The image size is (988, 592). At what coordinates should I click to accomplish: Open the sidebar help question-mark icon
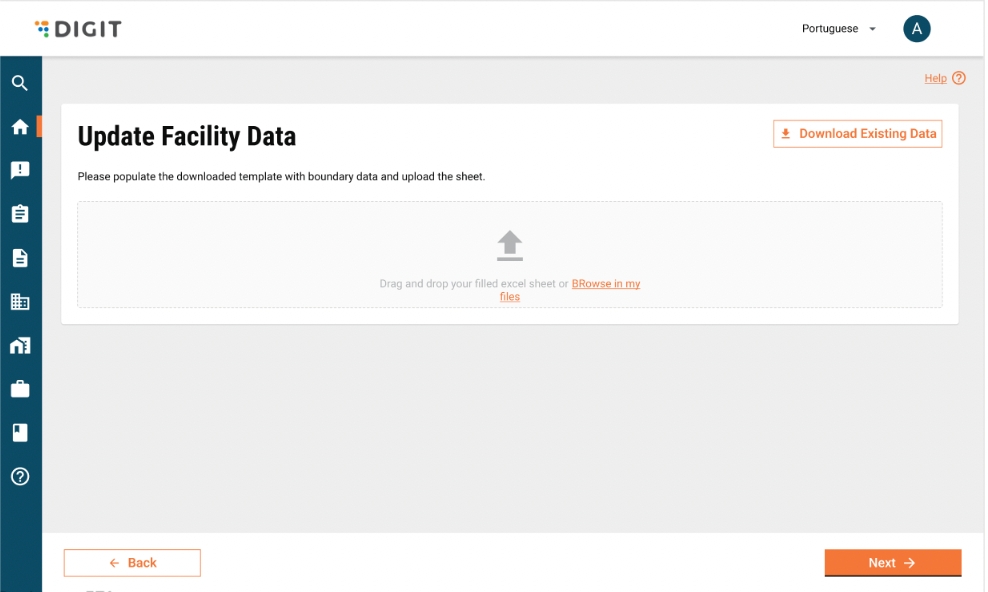pos(19,476)
